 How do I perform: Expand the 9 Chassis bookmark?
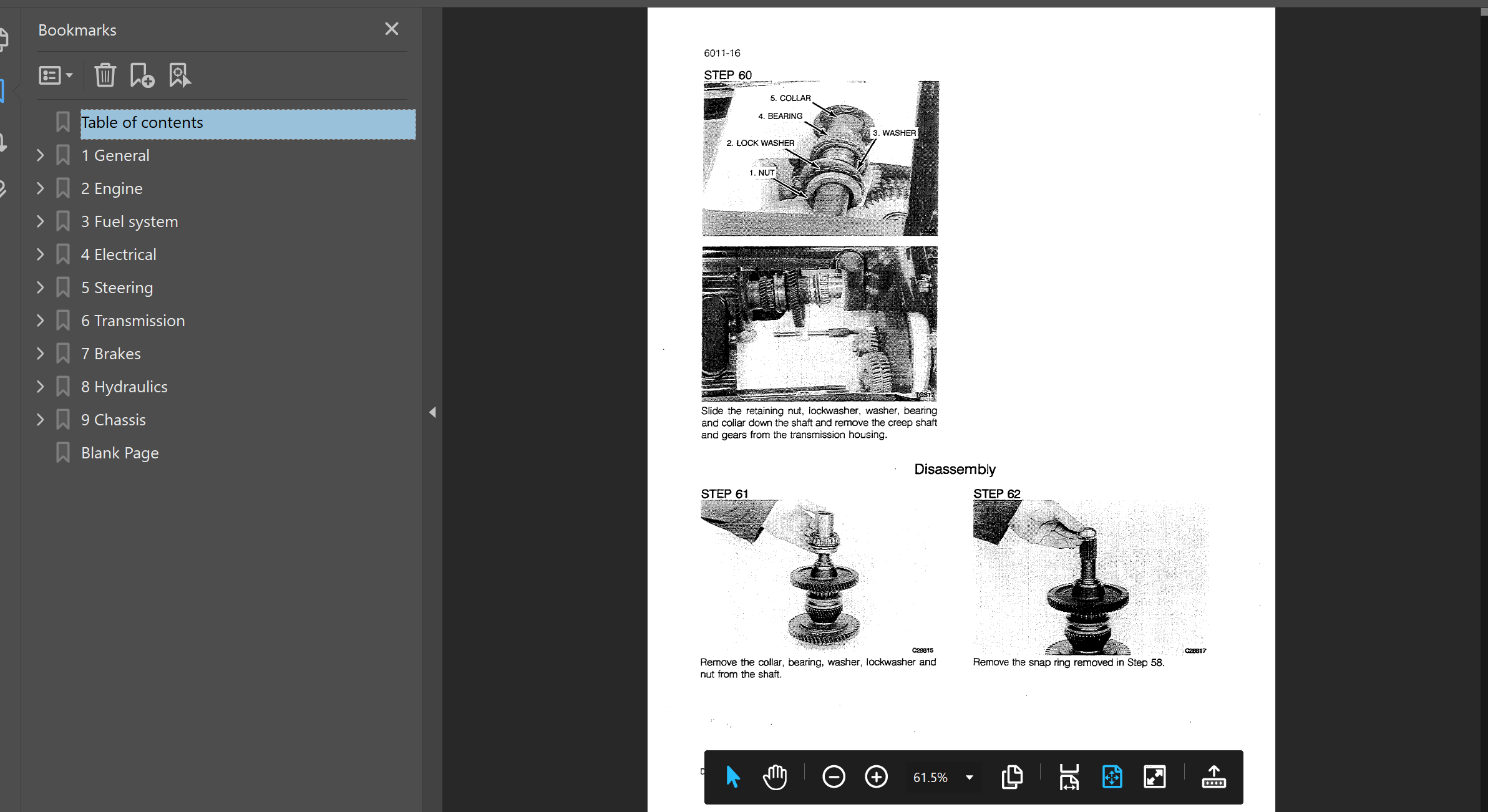(x=40, y=420)
